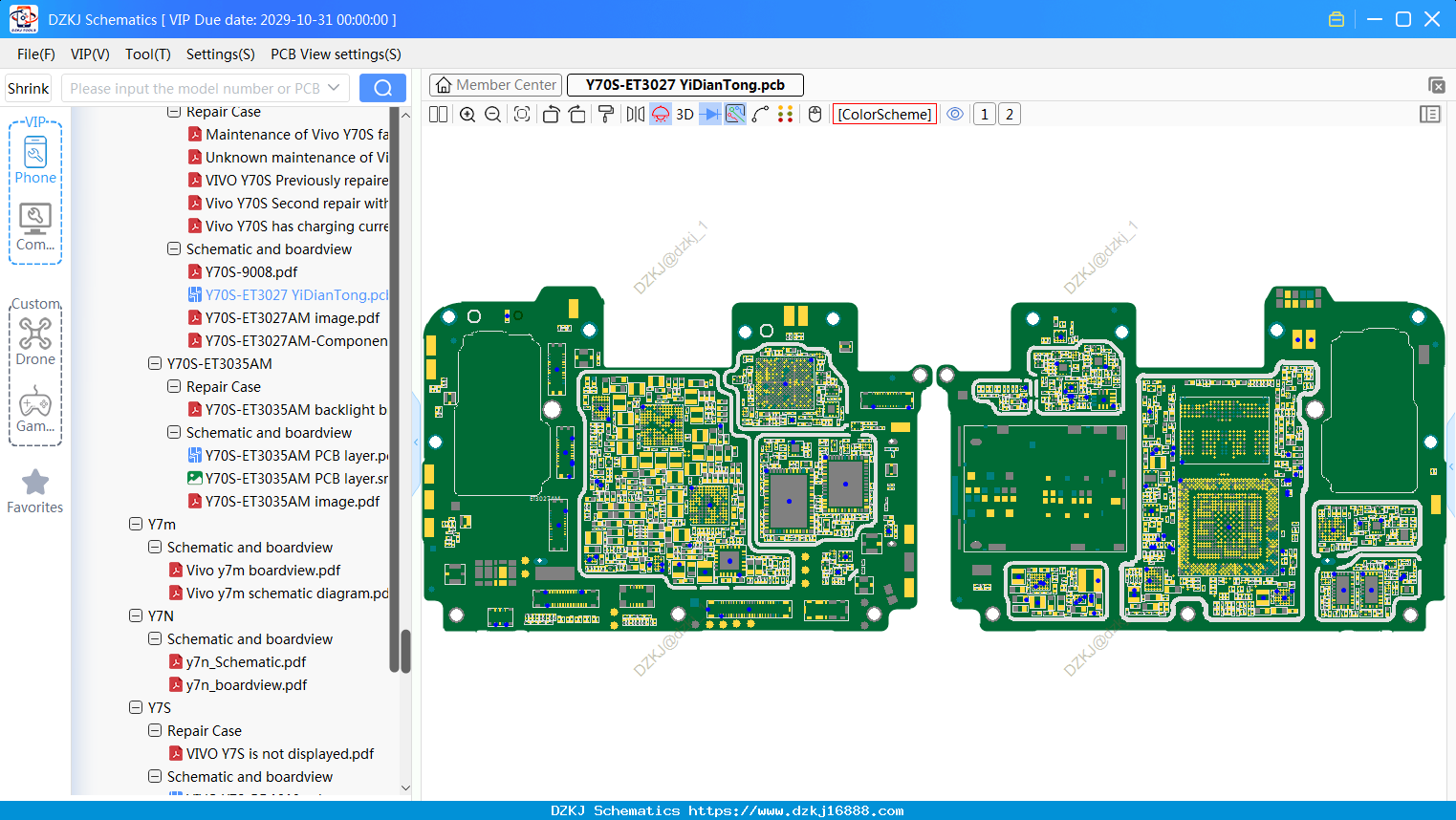The height and width of the screenshot is (820, 1456).
Task: Toggle the diode mode tool
Action: point(710,115)
